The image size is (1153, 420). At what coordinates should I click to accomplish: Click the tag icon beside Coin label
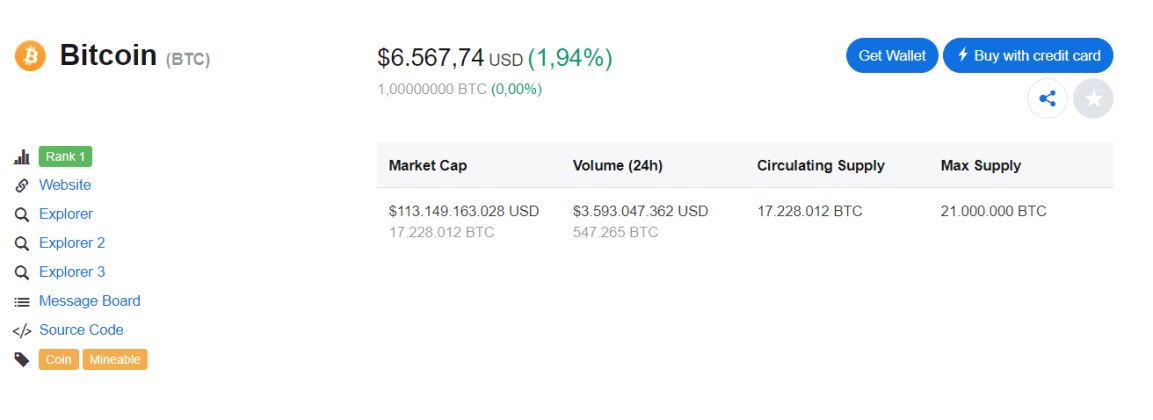tap(22, 360)
